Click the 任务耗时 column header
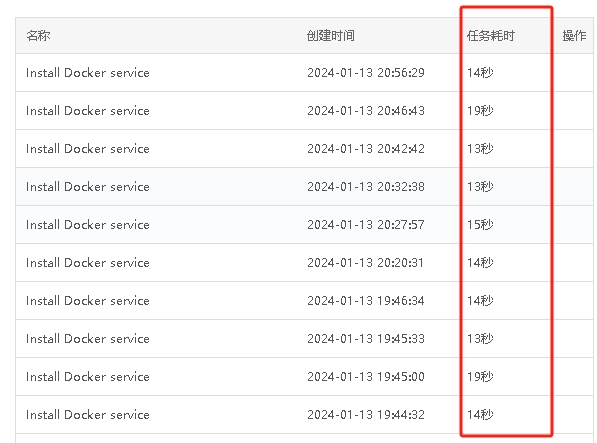 click(490, 36)
